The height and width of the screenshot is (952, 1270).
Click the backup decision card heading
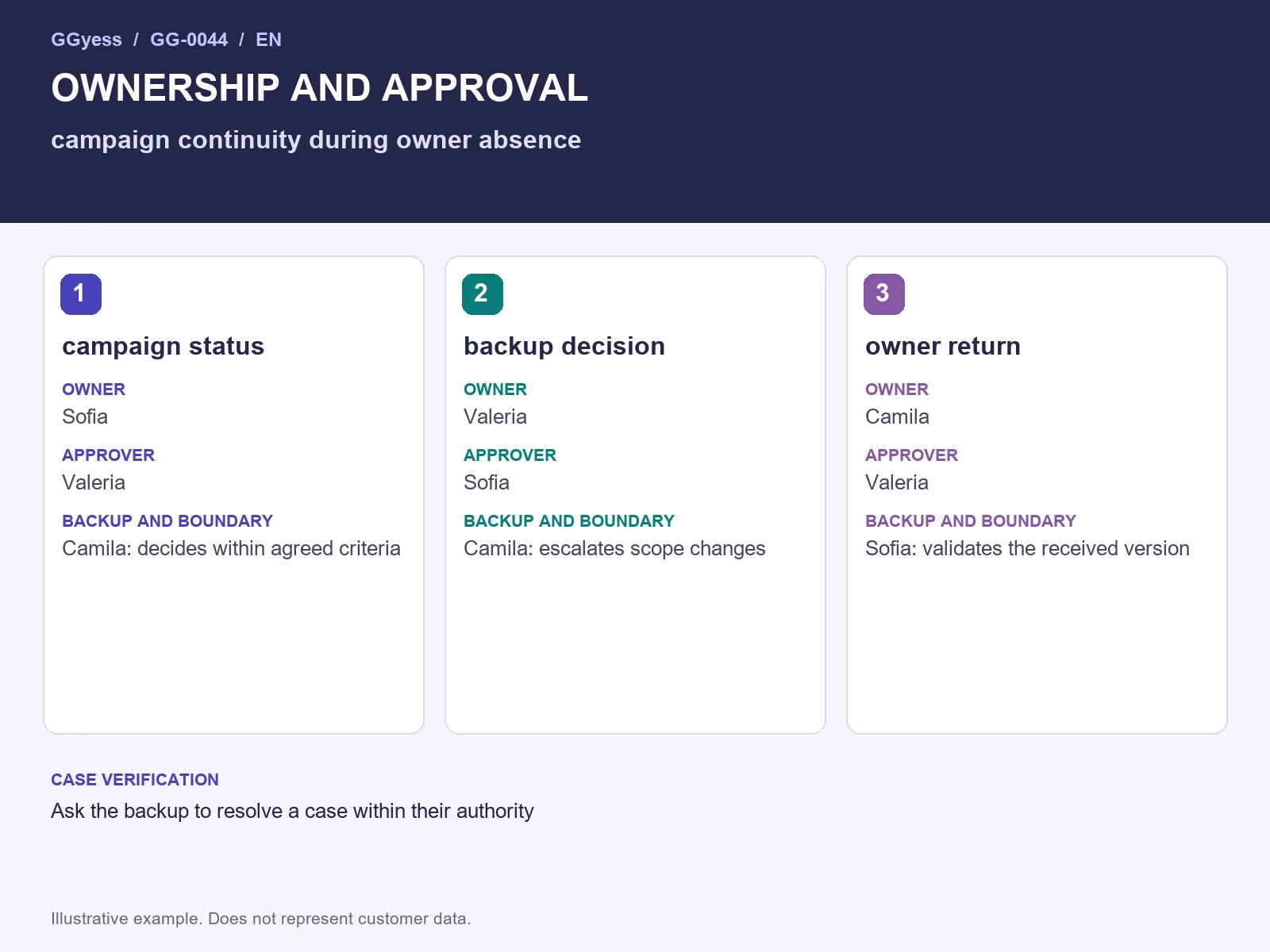[564, 347]
